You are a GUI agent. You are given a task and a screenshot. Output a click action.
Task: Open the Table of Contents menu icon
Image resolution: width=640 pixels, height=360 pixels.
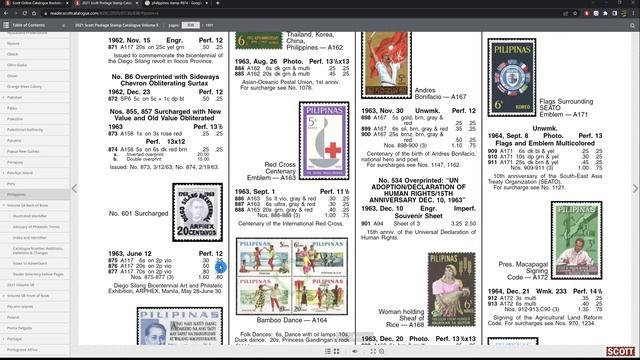[6, 25]
